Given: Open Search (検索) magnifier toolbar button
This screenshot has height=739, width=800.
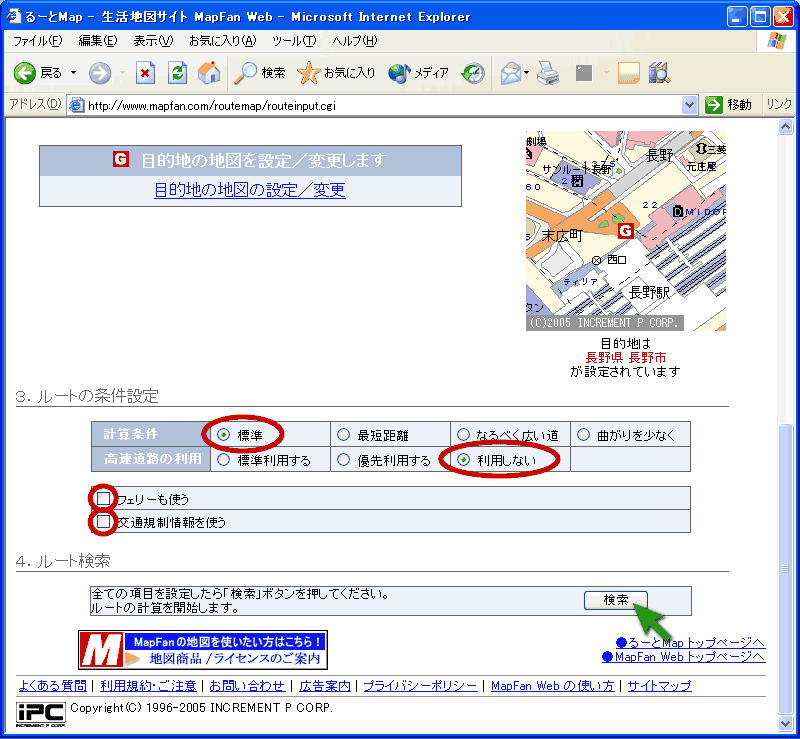Looking at the screenshot, I should click(x=260, y=73).
